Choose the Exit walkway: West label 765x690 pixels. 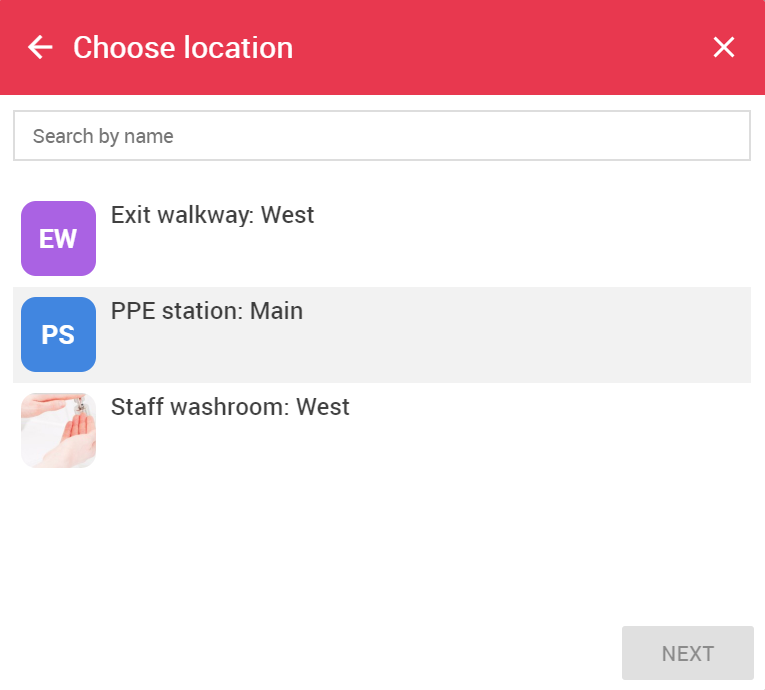coord(212,215)
